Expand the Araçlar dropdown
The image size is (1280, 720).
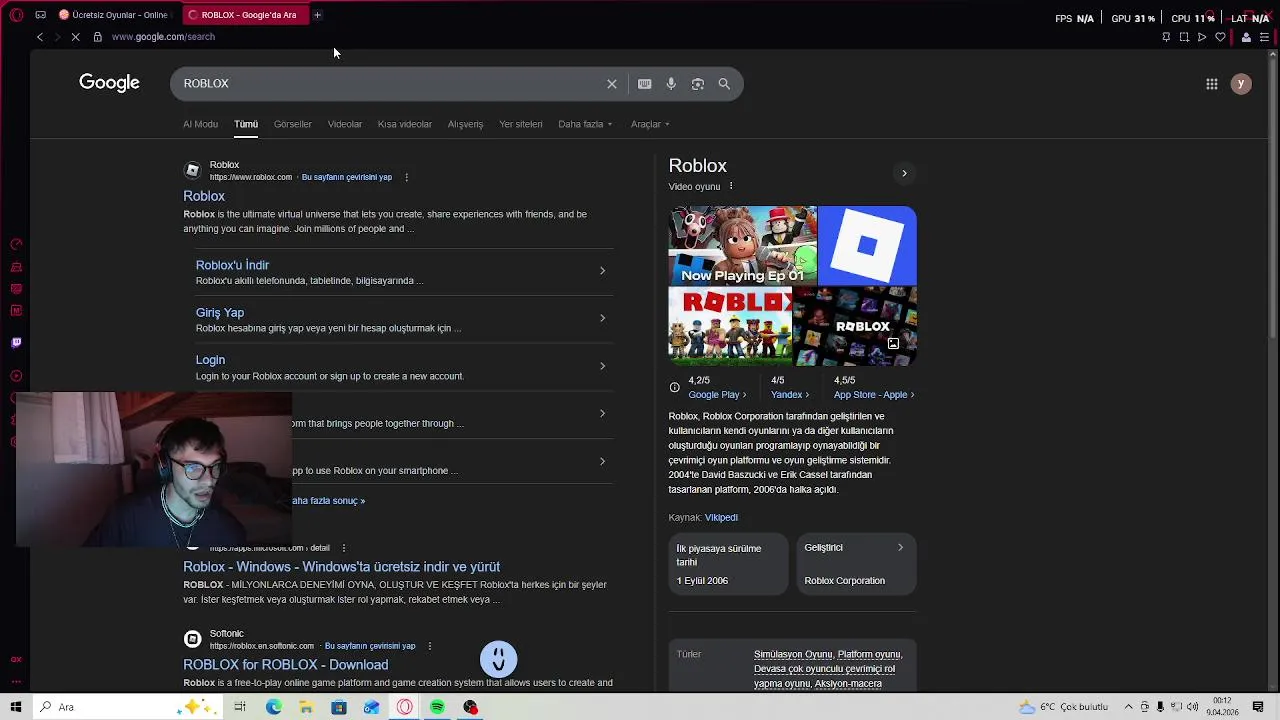(650, 124)
